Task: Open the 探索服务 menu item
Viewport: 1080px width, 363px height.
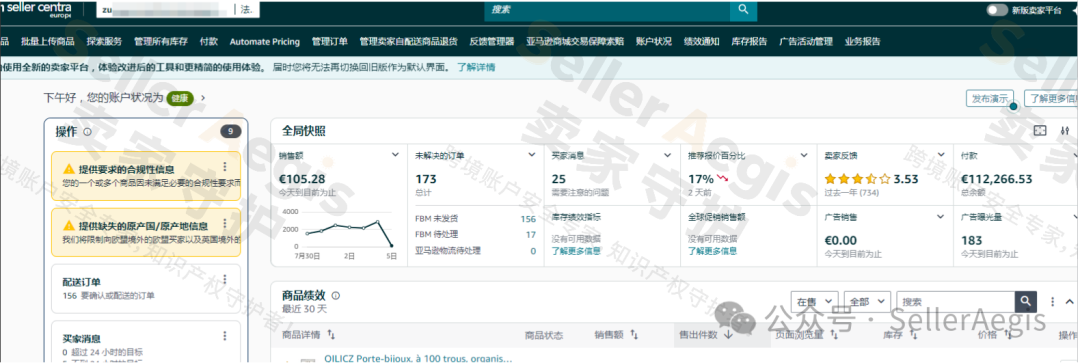Action: coord(104,41)
